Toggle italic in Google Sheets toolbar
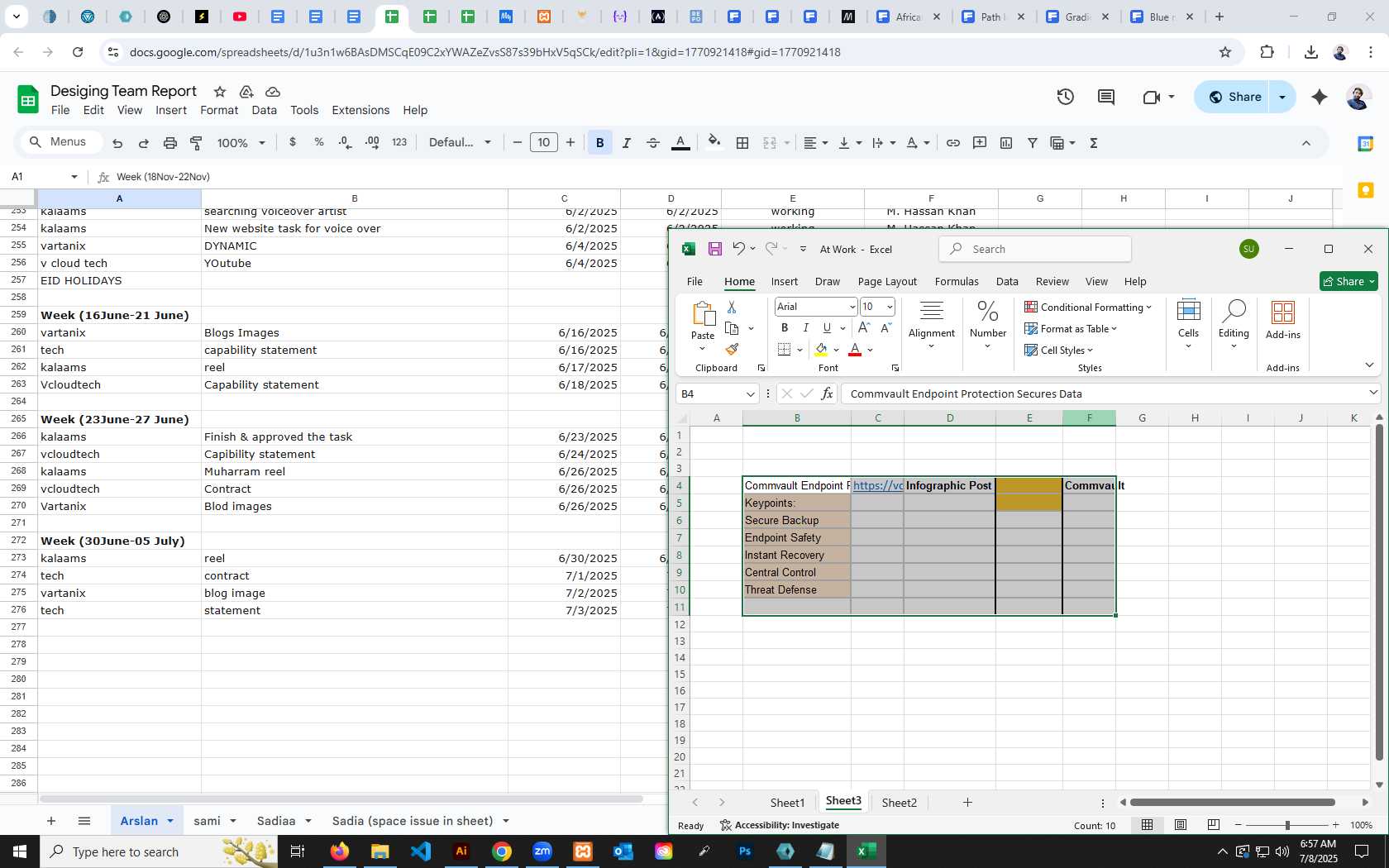Image resolution: width=1389 pixels, height=868 pixels. pyautogui.click(x=627, y=143)
